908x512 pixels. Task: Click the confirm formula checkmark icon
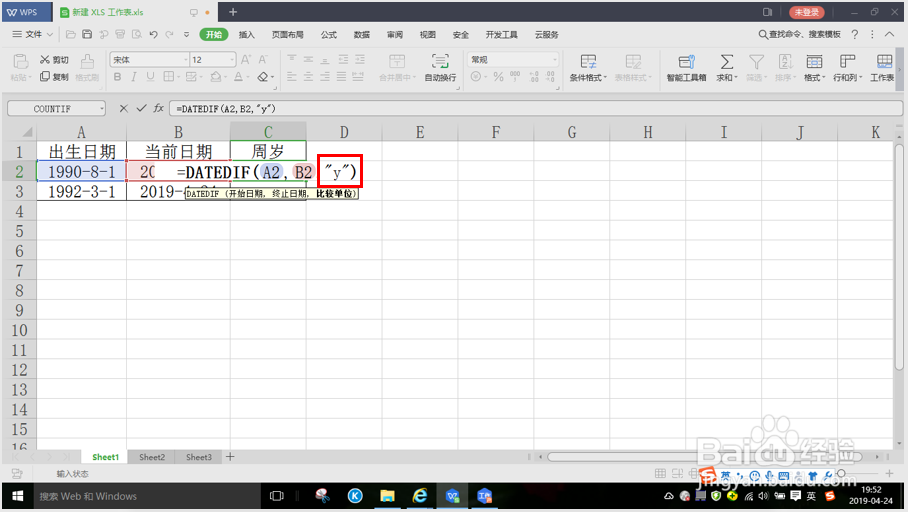click(141, 108)
